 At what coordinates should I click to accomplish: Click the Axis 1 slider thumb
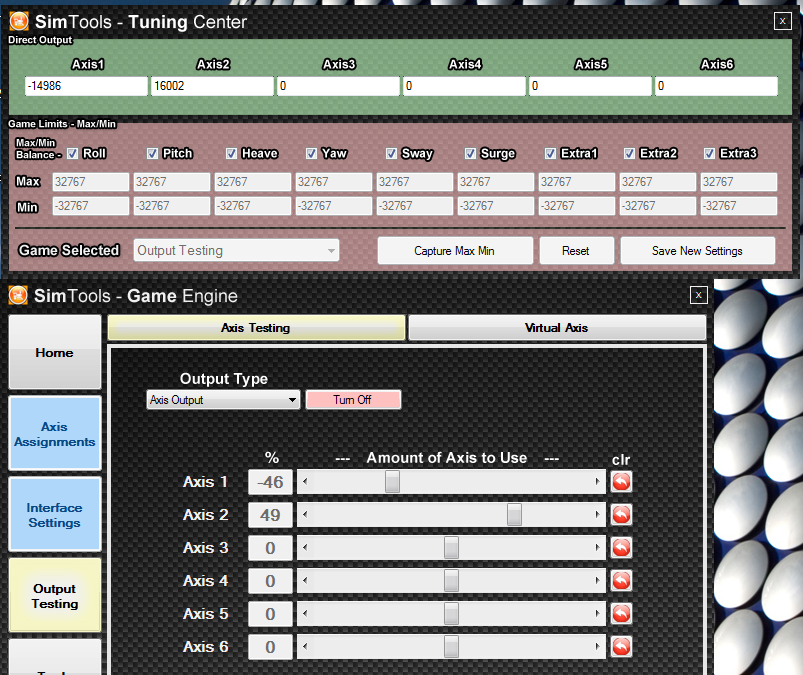click(x=392, y=482)
